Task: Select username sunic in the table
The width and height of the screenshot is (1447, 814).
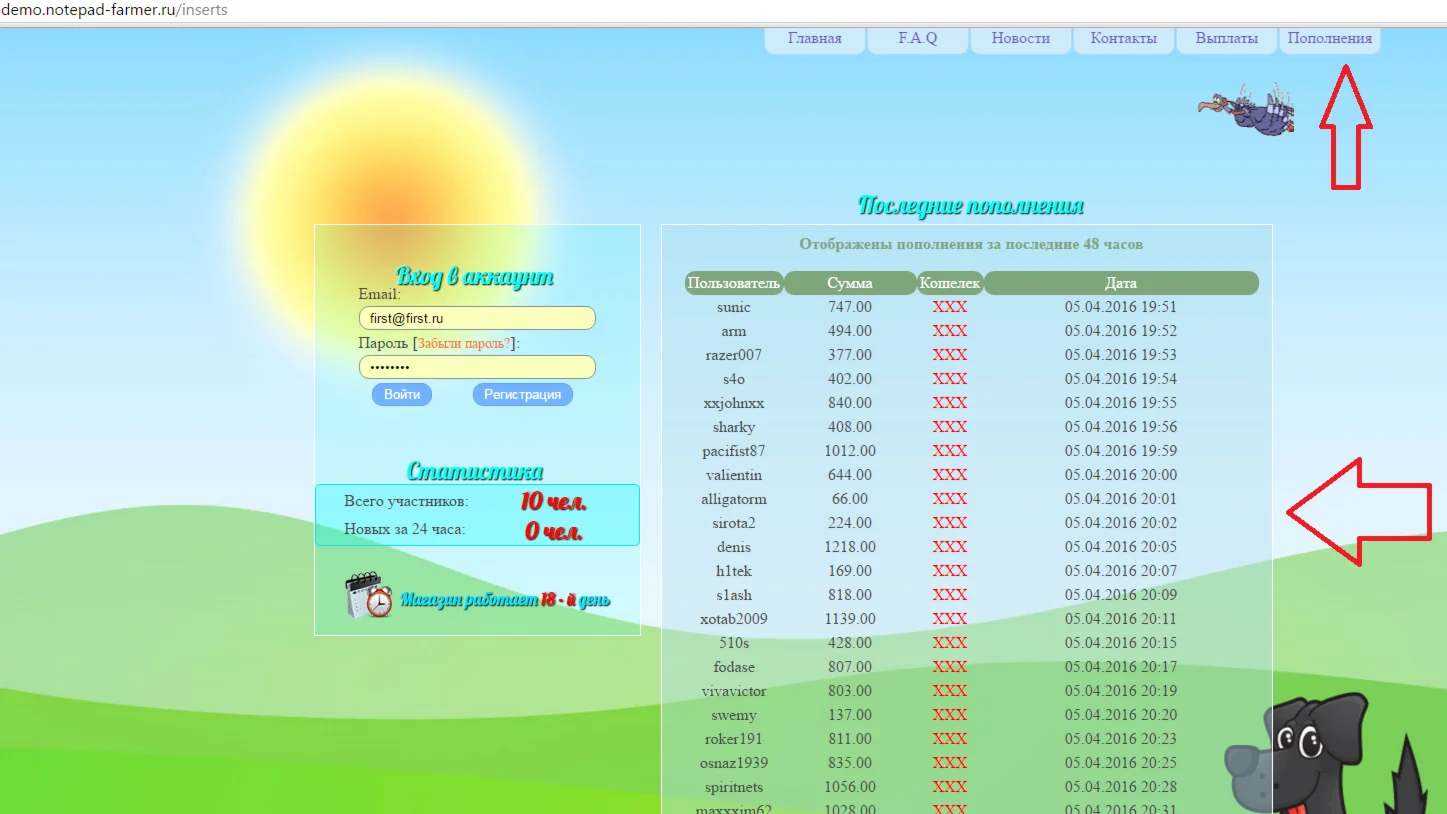Action: [734, 307]
